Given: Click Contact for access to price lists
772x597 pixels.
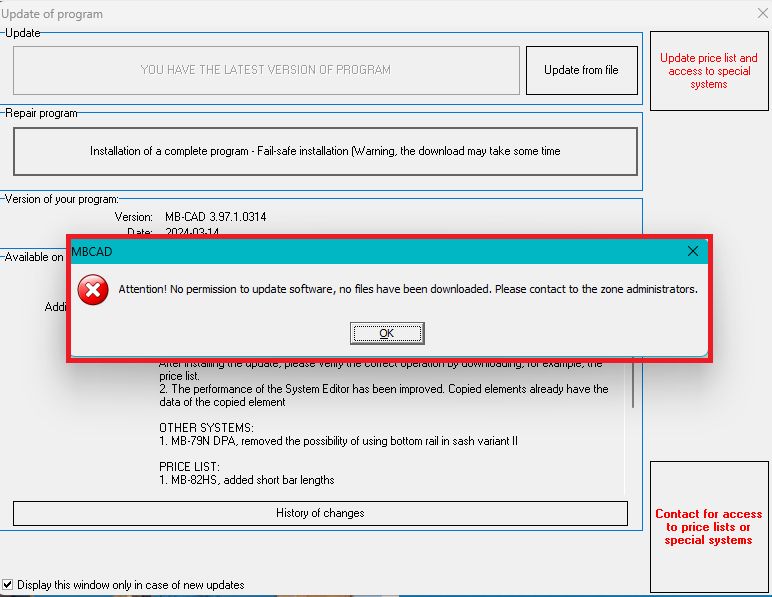Looking at the screenshot, I should pyautogui.click(x=708, y=527).
